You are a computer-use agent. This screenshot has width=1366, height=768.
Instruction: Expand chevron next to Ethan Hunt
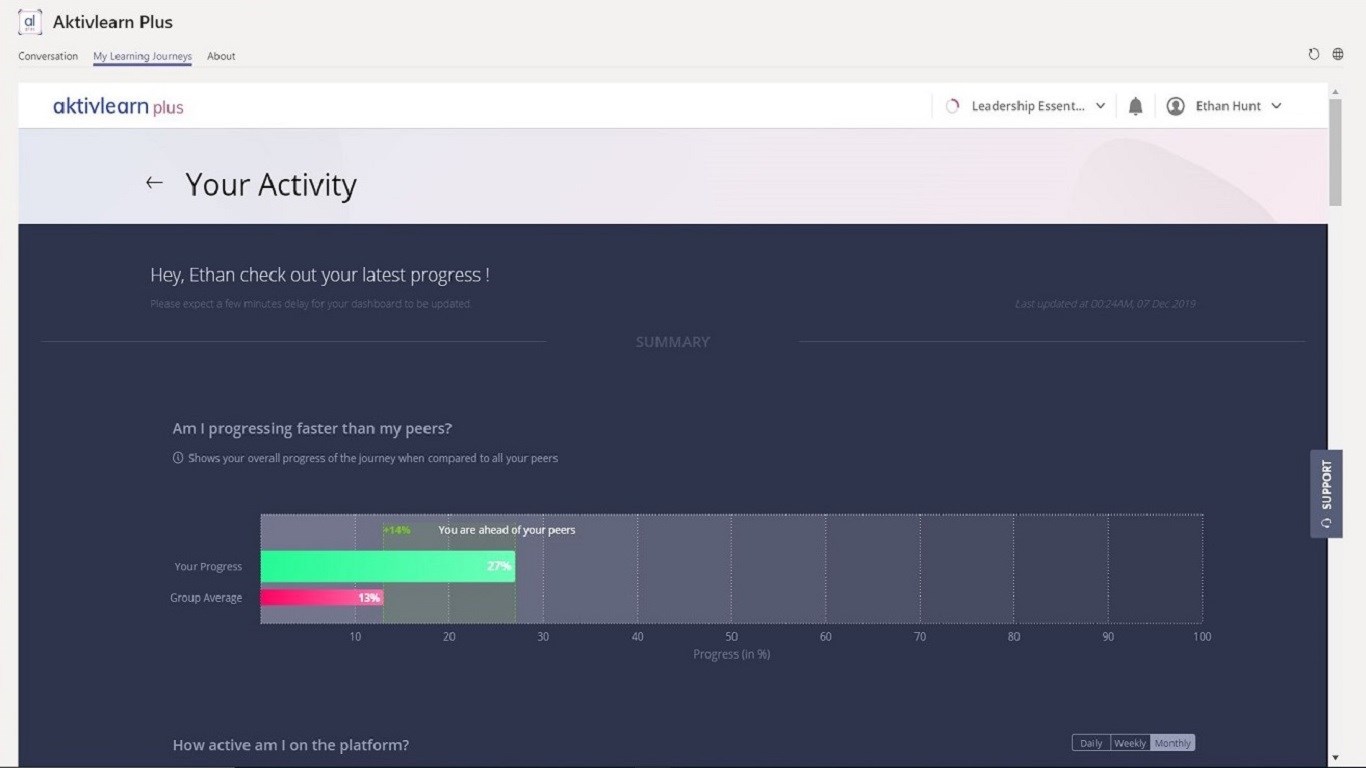(x=1276, y=106)
